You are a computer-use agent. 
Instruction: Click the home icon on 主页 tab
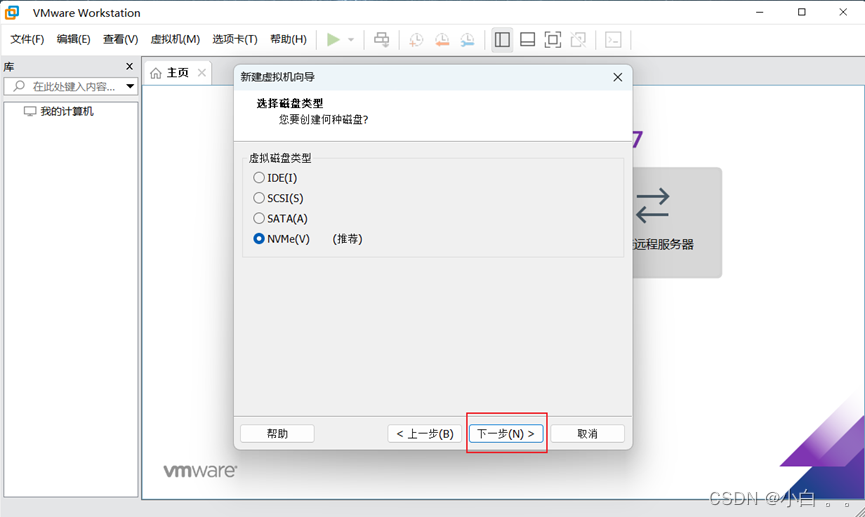tap(156, 73)
